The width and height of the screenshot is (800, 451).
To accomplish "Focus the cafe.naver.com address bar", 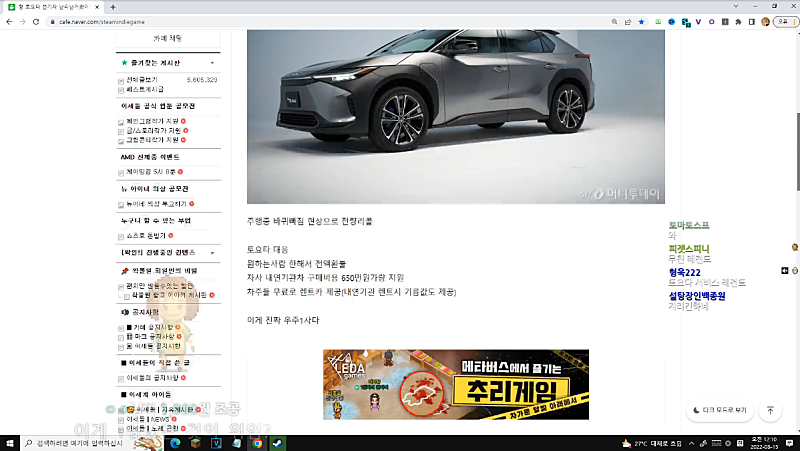I will point(327,22).
